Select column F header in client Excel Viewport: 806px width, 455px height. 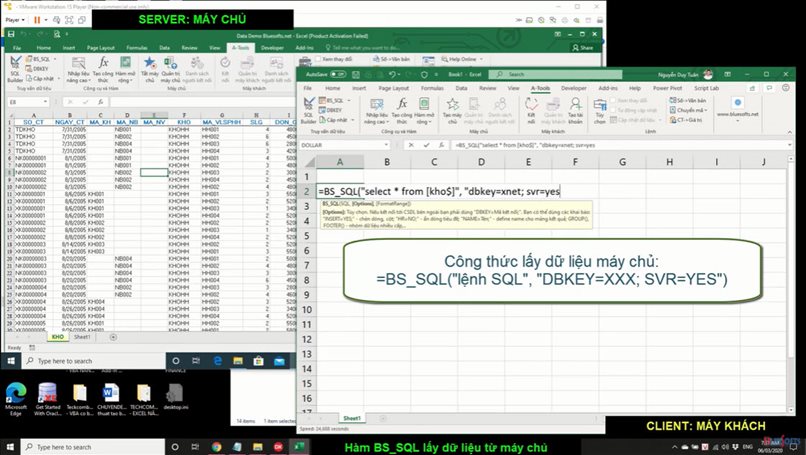[575, 162]
